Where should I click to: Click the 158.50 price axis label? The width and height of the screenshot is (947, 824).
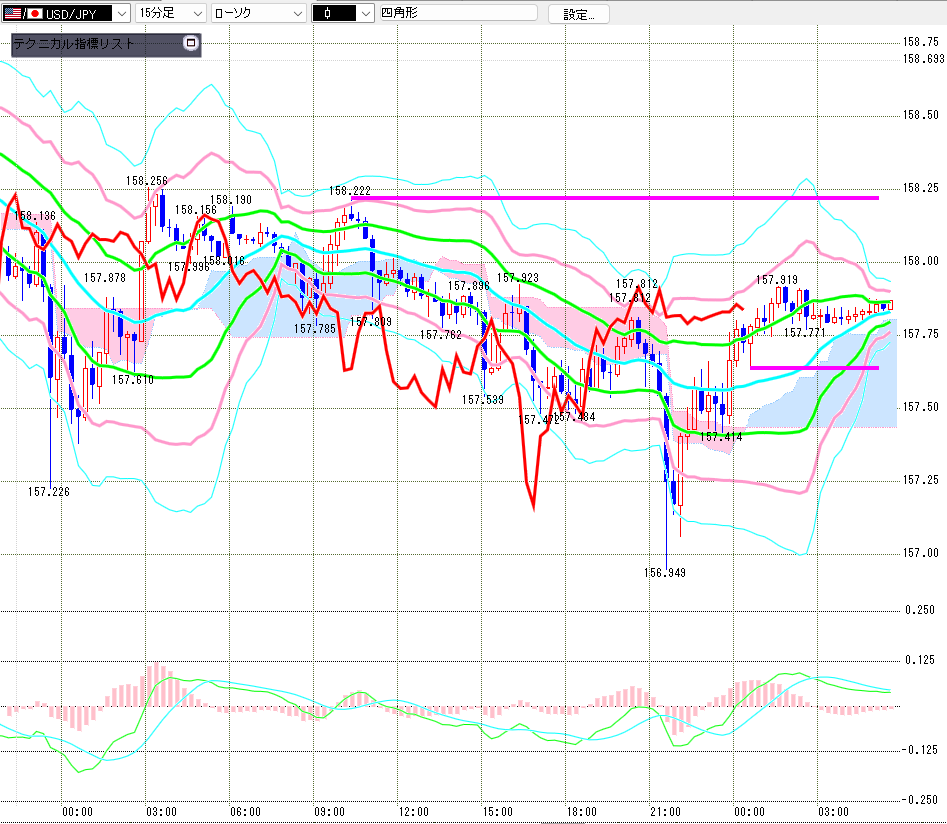pos(921,115)
